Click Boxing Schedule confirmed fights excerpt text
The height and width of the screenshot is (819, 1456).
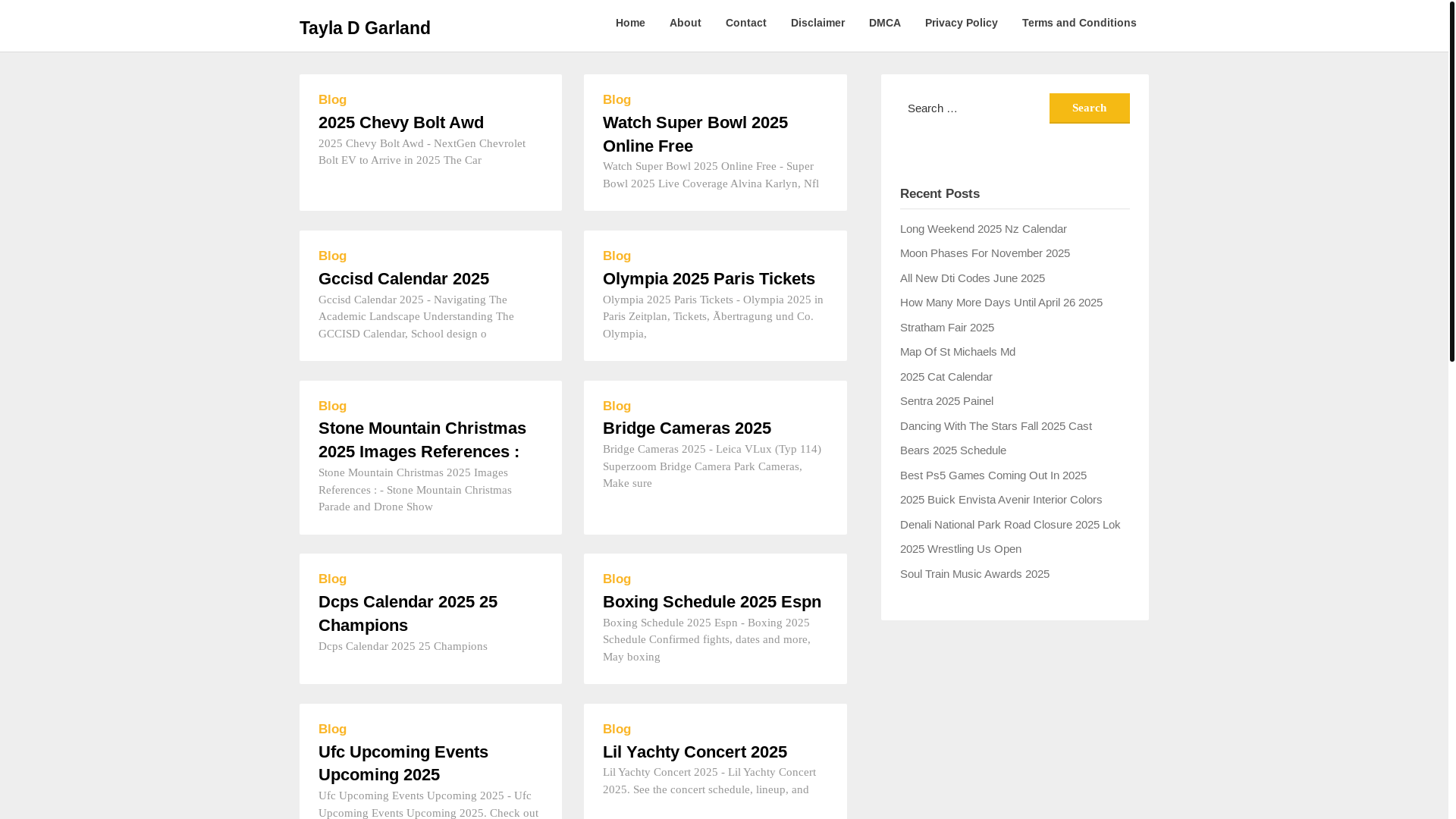[x=707, y=640]
